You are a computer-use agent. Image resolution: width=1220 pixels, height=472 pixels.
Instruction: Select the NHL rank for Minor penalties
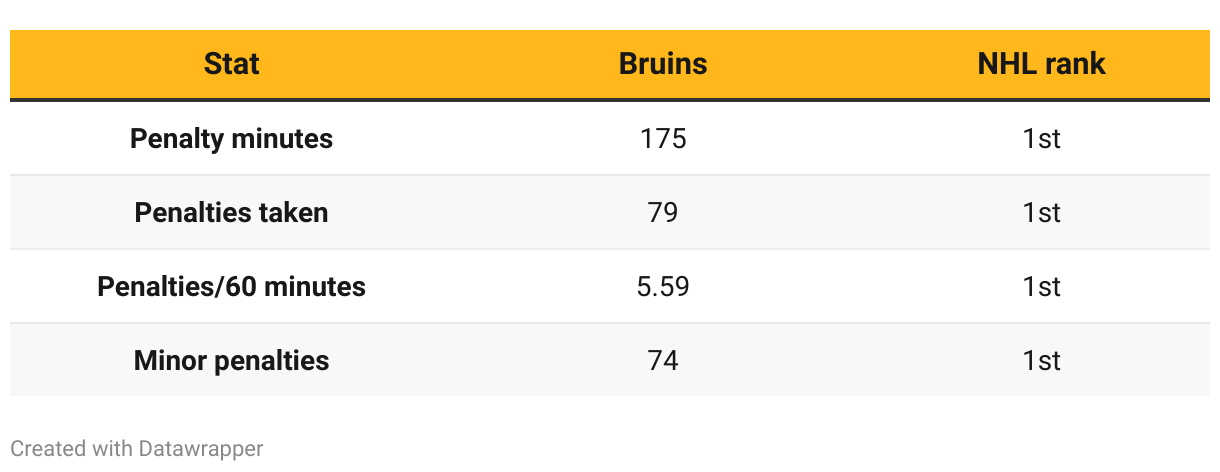[1041, 360]
